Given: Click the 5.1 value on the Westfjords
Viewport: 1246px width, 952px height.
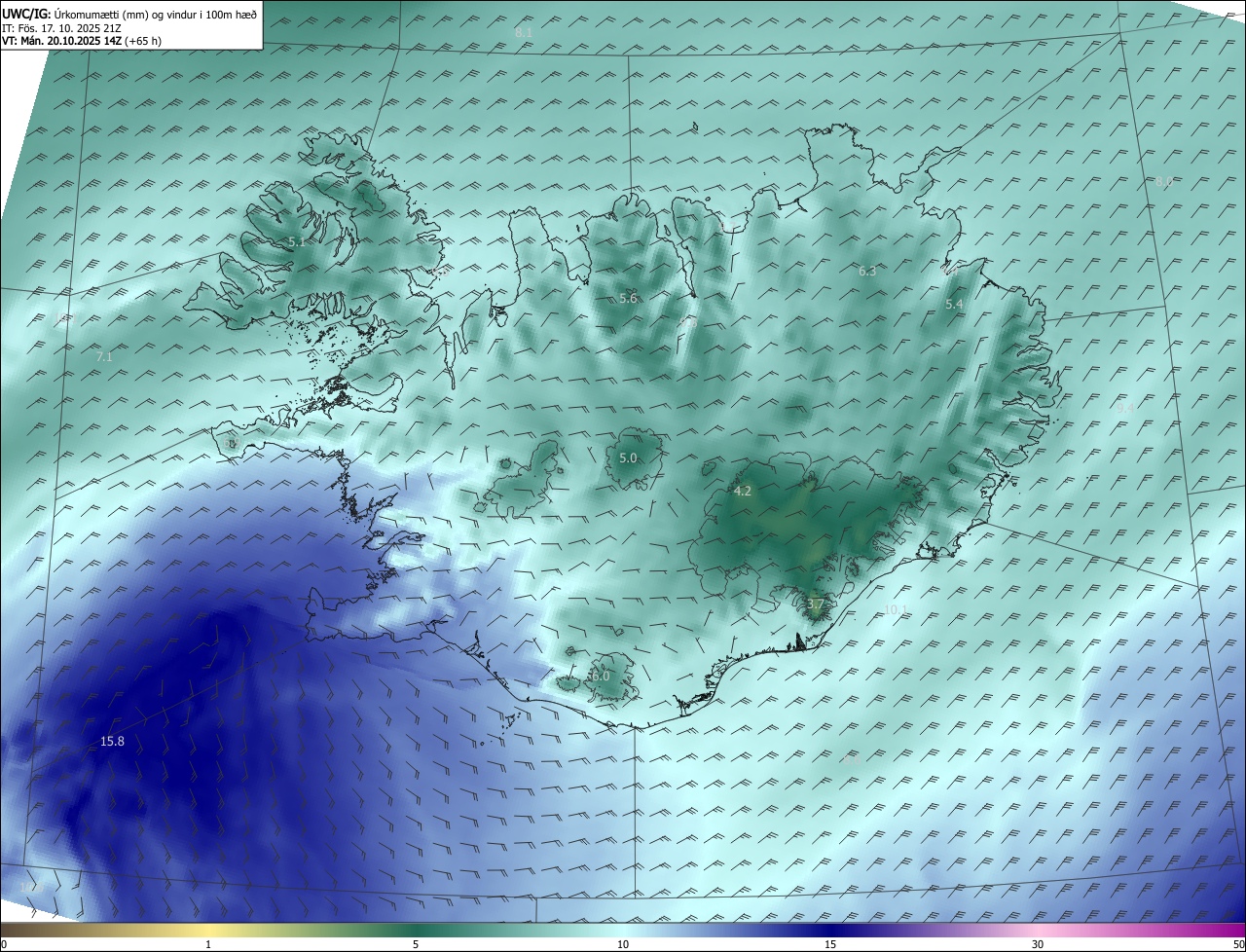Looking at the screenshot, I should [x=297, y=241].
